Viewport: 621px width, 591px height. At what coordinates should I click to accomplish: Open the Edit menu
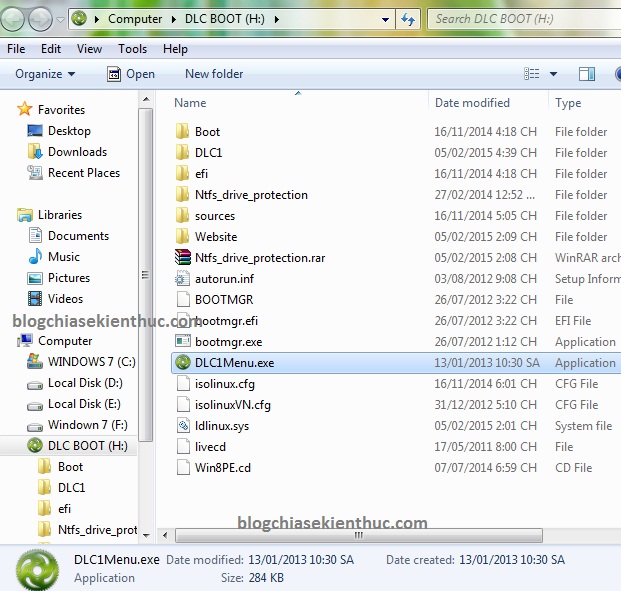click(51, 49)
